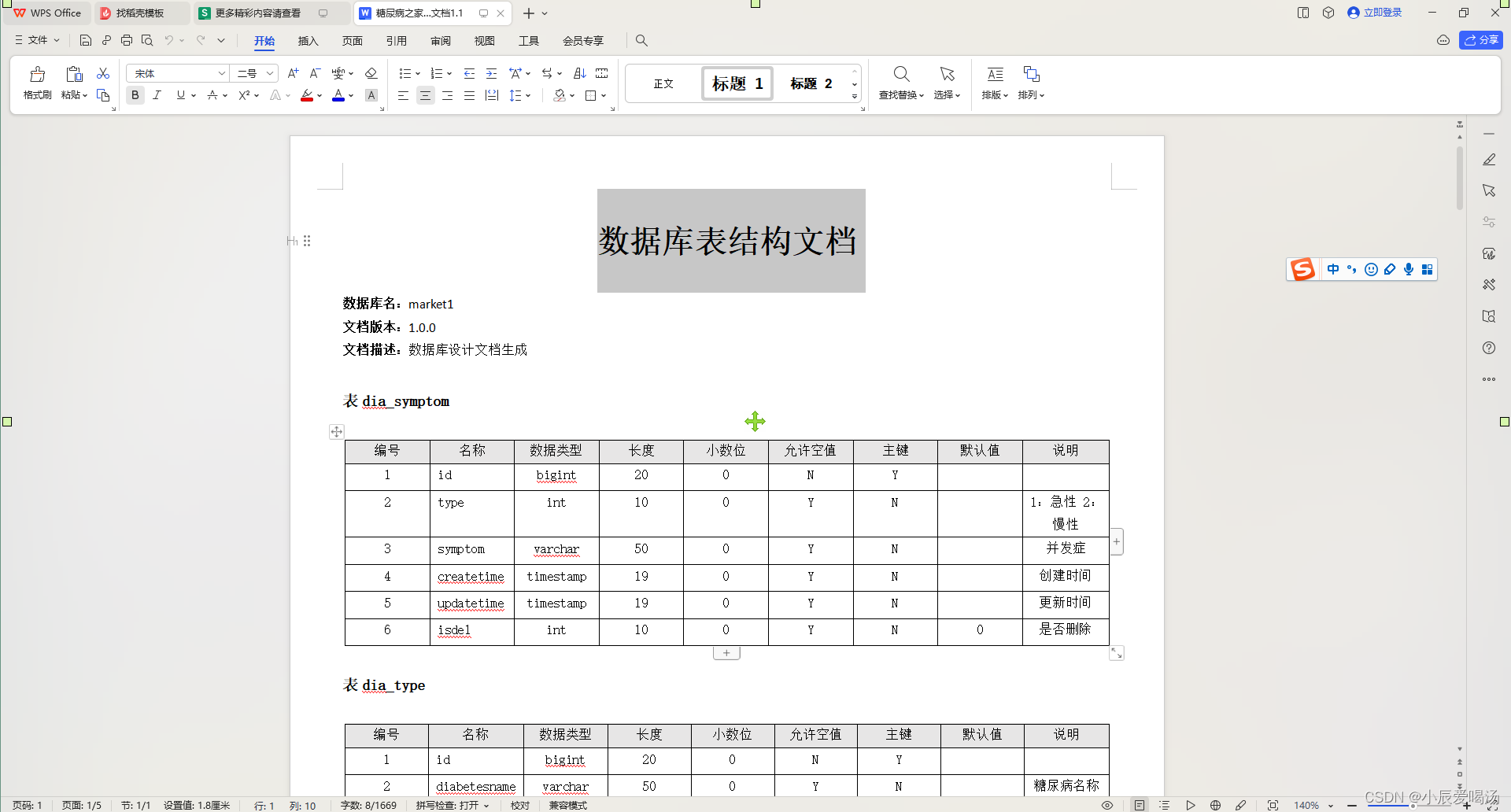Click the web layout globe icon
The image size is (1511, 812).
[1215, 805]
